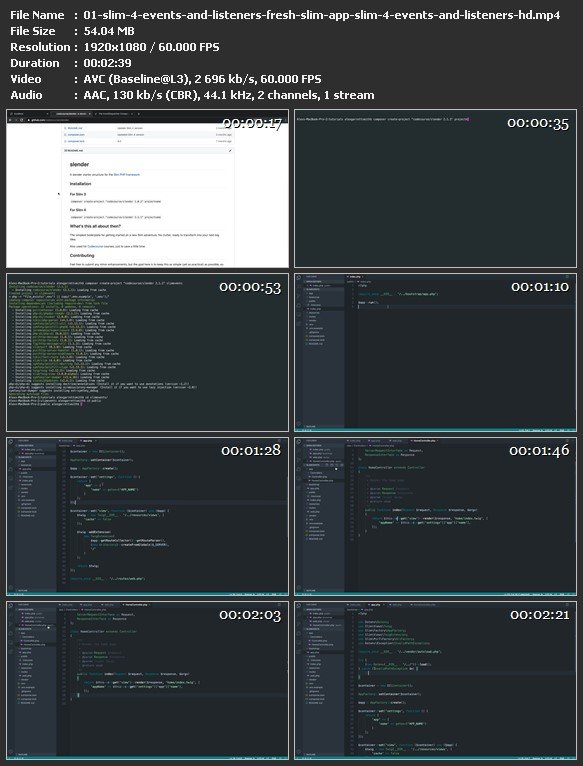Select the 'AAC, 130 kb/s (CBR)' audio line
The image size is (583, 766).
(229, 95)
